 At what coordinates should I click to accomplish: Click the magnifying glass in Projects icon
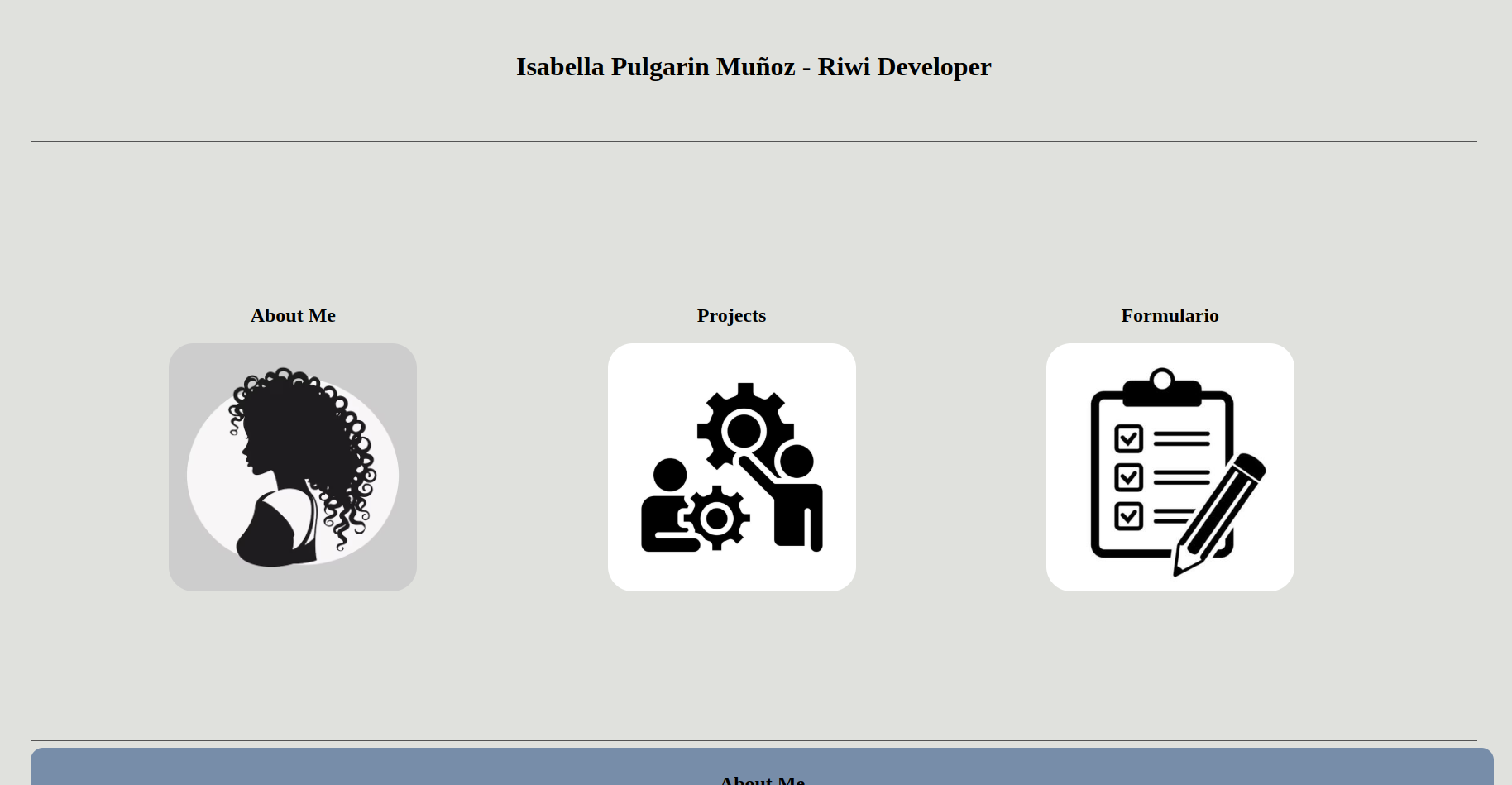click(x=743, y=432)
